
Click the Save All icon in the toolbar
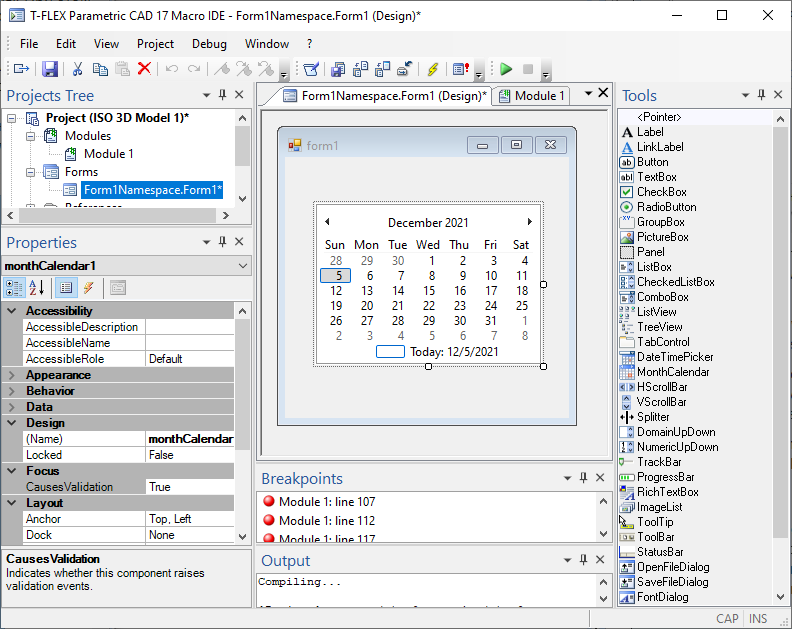pos(338,69)
